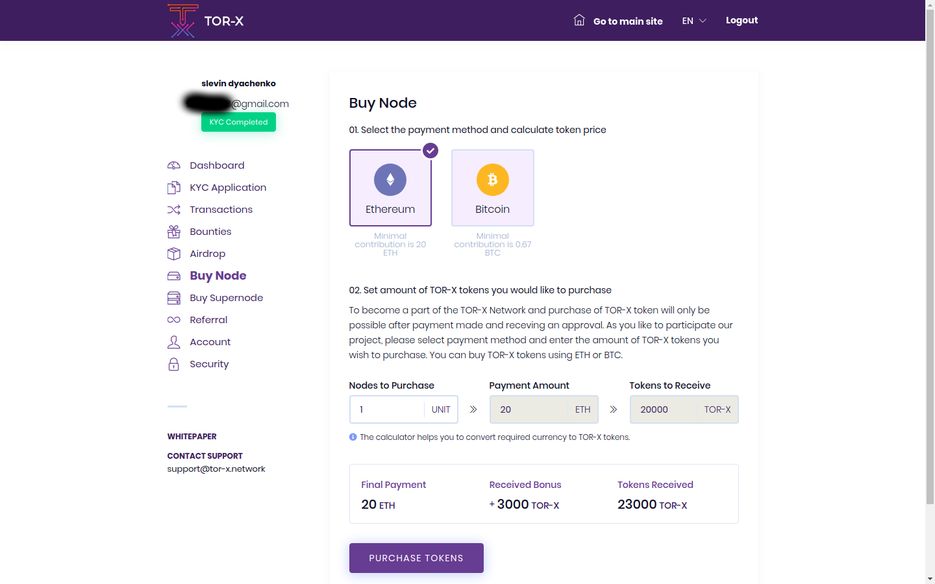Viewport: 935px width, 584px height.
Task: Click the Dashboard gauge icon
Action: [x=174, y=165]
